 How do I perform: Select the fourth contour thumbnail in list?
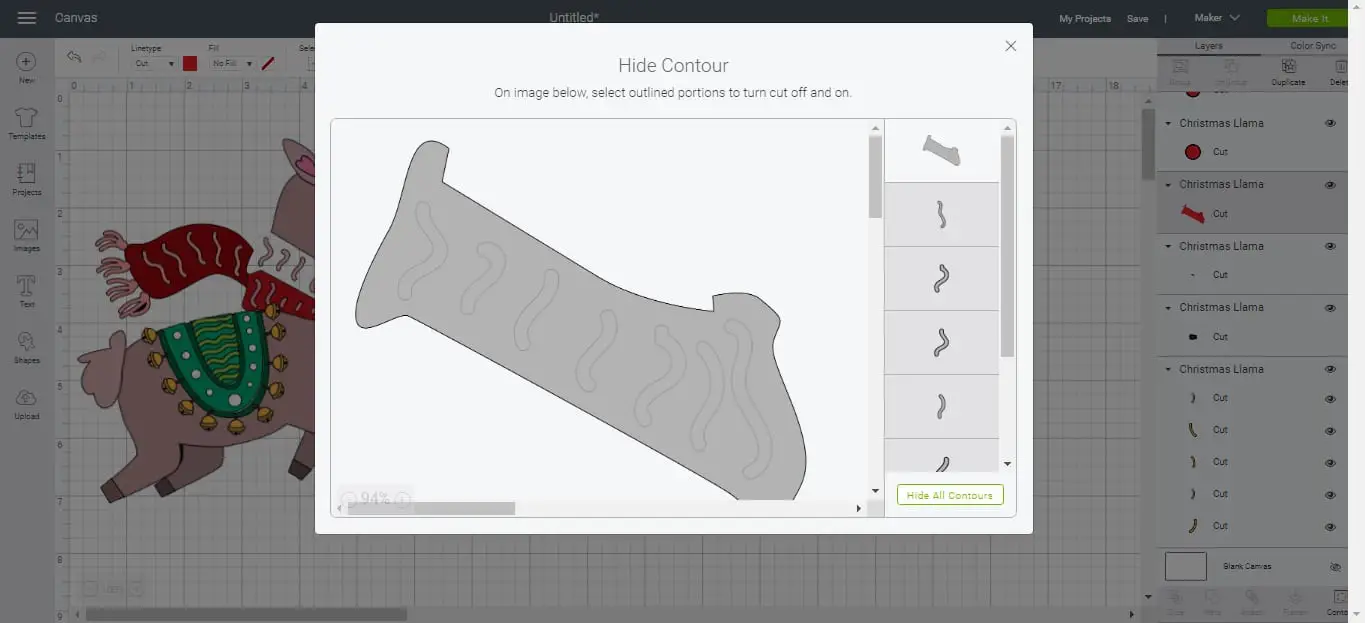[941, 343]
